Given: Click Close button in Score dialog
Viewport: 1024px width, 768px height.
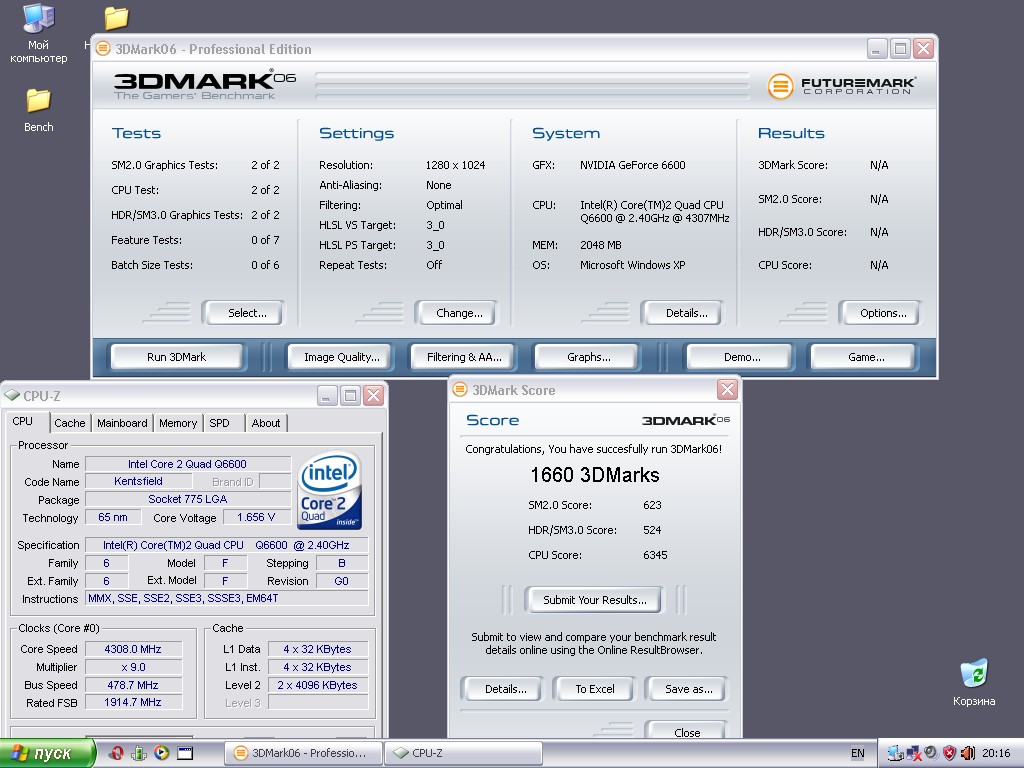Looking at the screenshot, I should pyautogui.click(x=687, y=731).
